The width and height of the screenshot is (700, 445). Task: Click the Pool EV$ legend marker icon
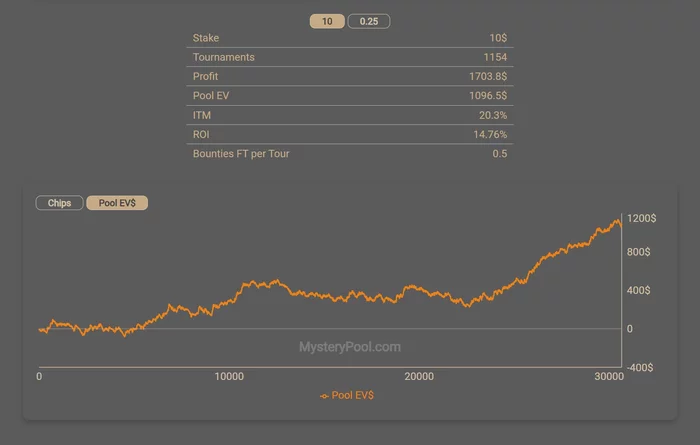(325, 396)
